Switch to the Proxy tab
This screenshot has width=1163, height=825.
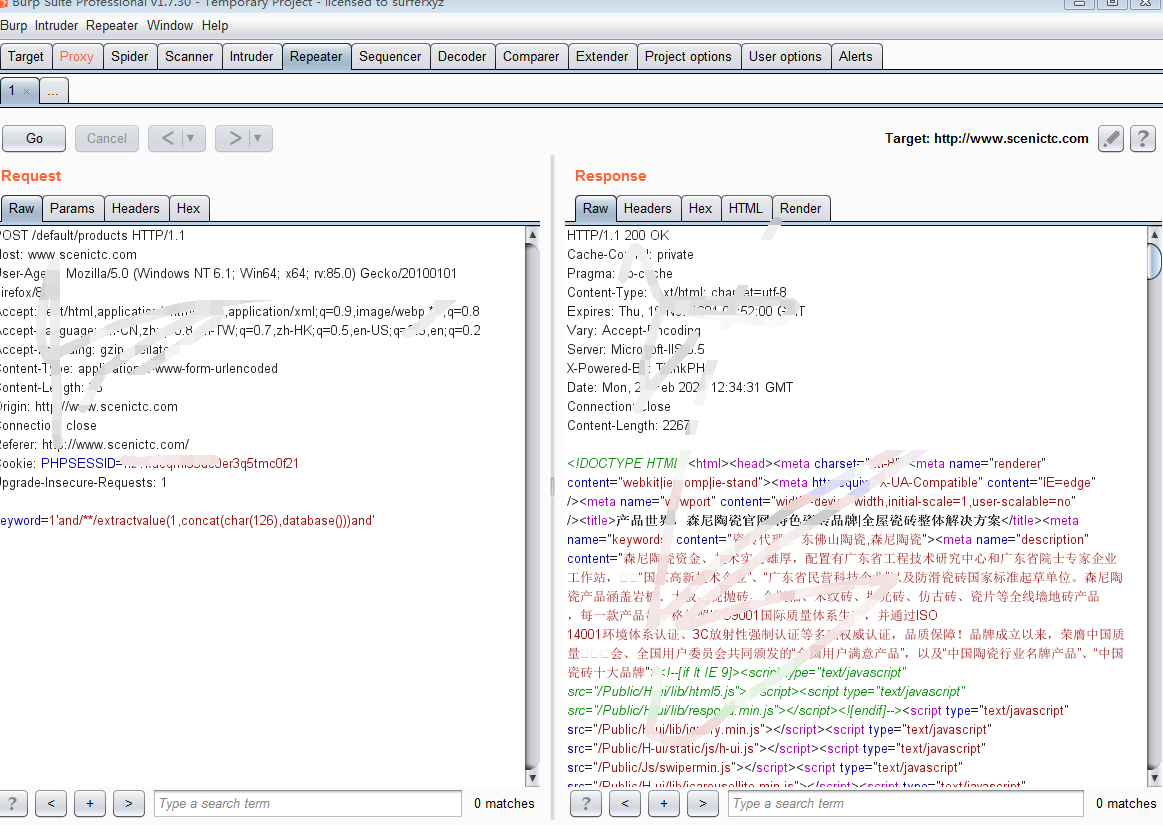tap(76, 56)
